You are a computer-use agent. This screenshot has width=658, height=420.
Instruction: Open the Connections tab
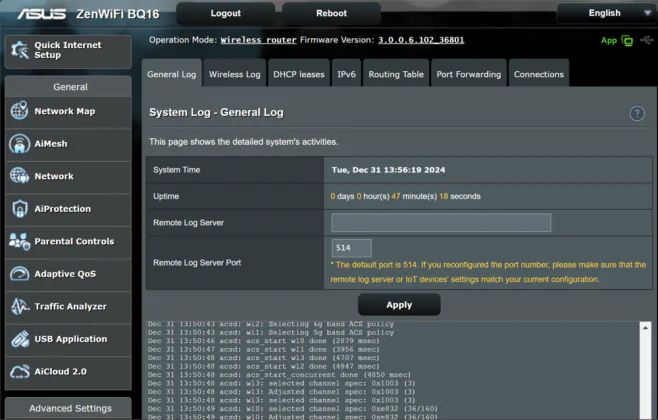pos(539,74)
